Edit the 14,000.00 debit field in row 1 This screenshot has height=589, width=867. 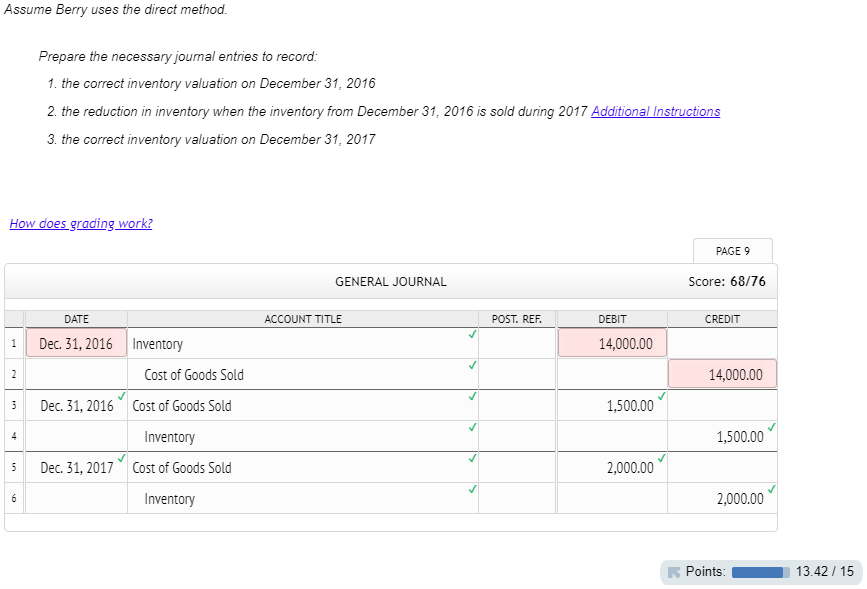[612, 343]
